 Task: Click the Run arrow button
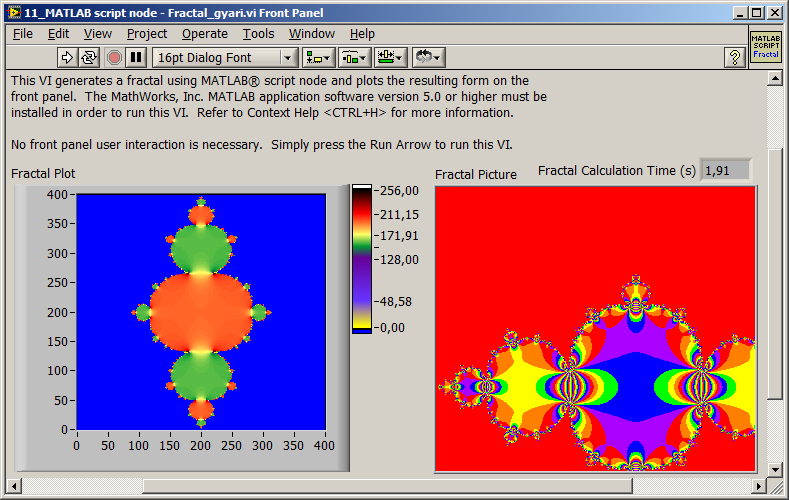(66, 57)
